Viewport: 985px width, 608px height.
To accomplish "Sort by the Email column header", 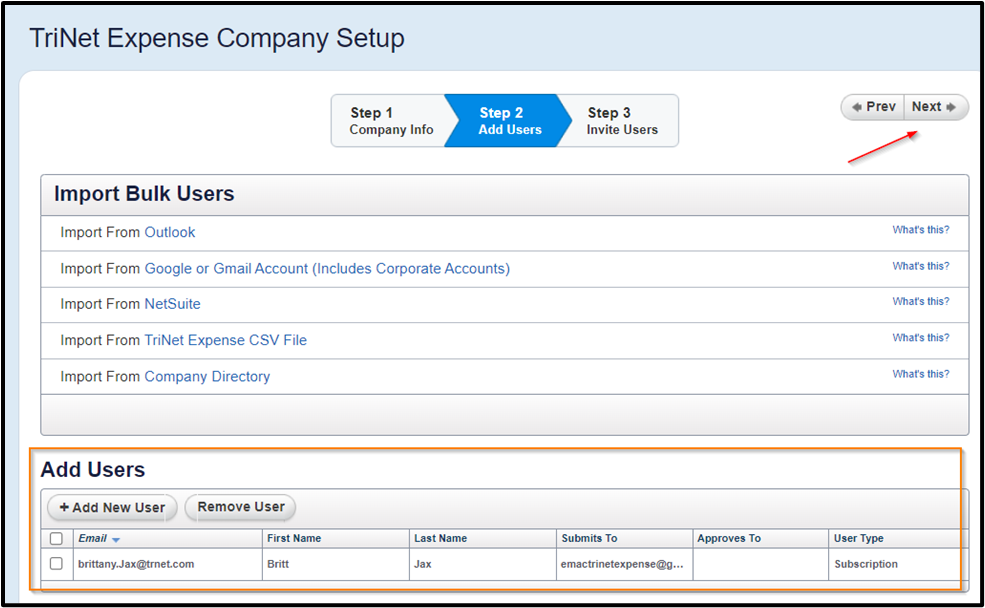I will click(x=167, y=538).
